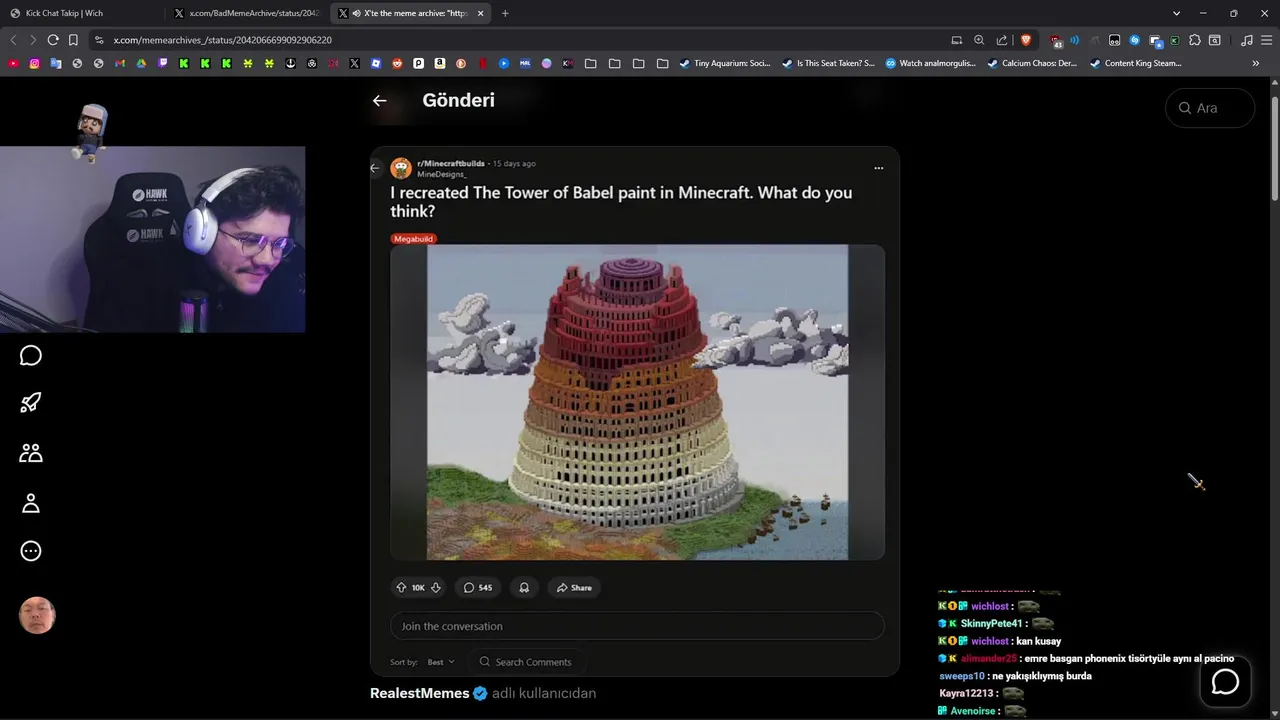This screenshot has width=1280, height=720.
Task: Bookmark this page with bookmark icon
Action: [x=73, y=40]
